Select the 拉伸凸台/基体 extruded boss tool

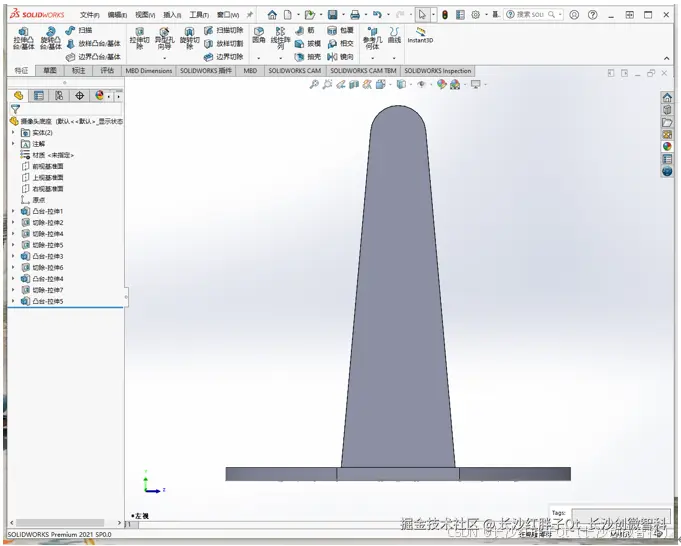click(23, 38)
